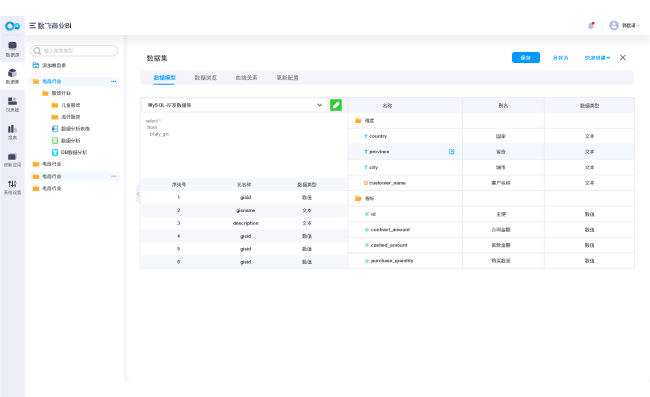Focus the directory search input
650x397 pixels.
point(74,51)
